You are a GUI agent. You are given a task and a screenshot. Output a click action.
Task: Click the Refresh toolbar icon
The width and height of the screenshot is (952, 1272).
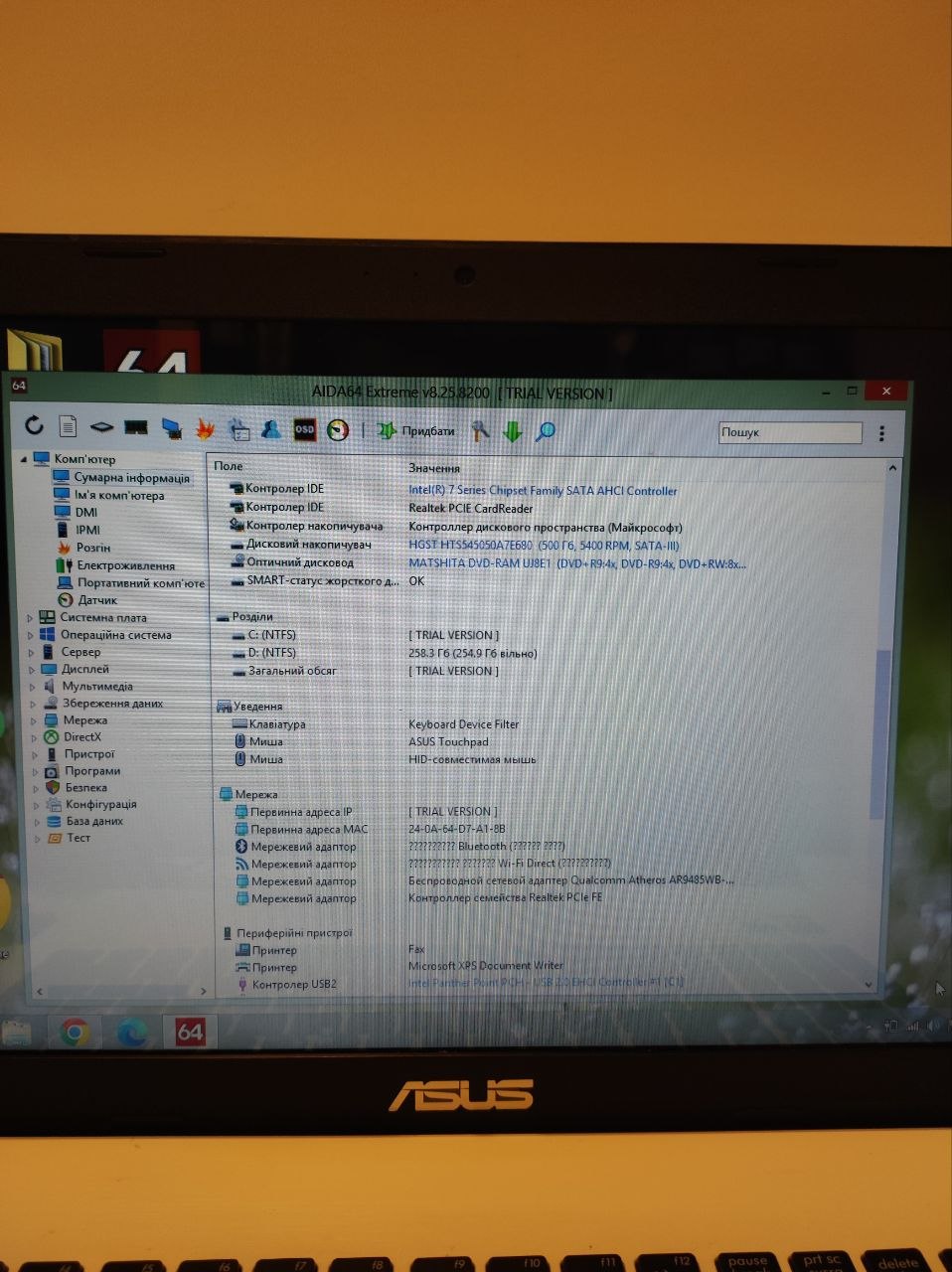[35, 426]
